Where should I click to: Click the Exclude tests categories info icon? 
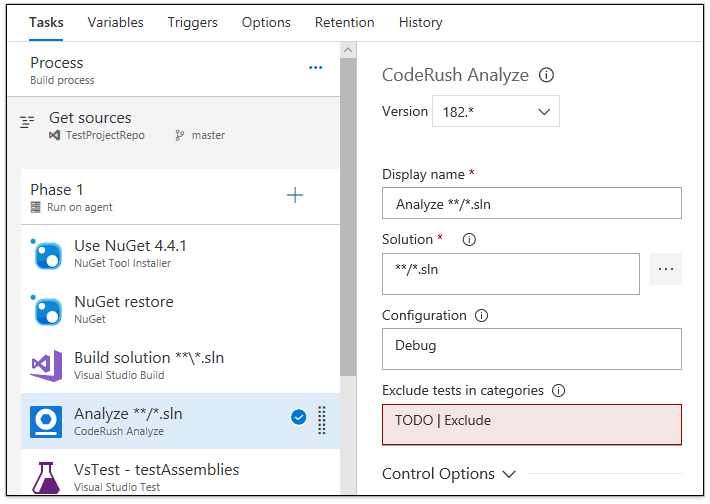[x=558, y=390]
